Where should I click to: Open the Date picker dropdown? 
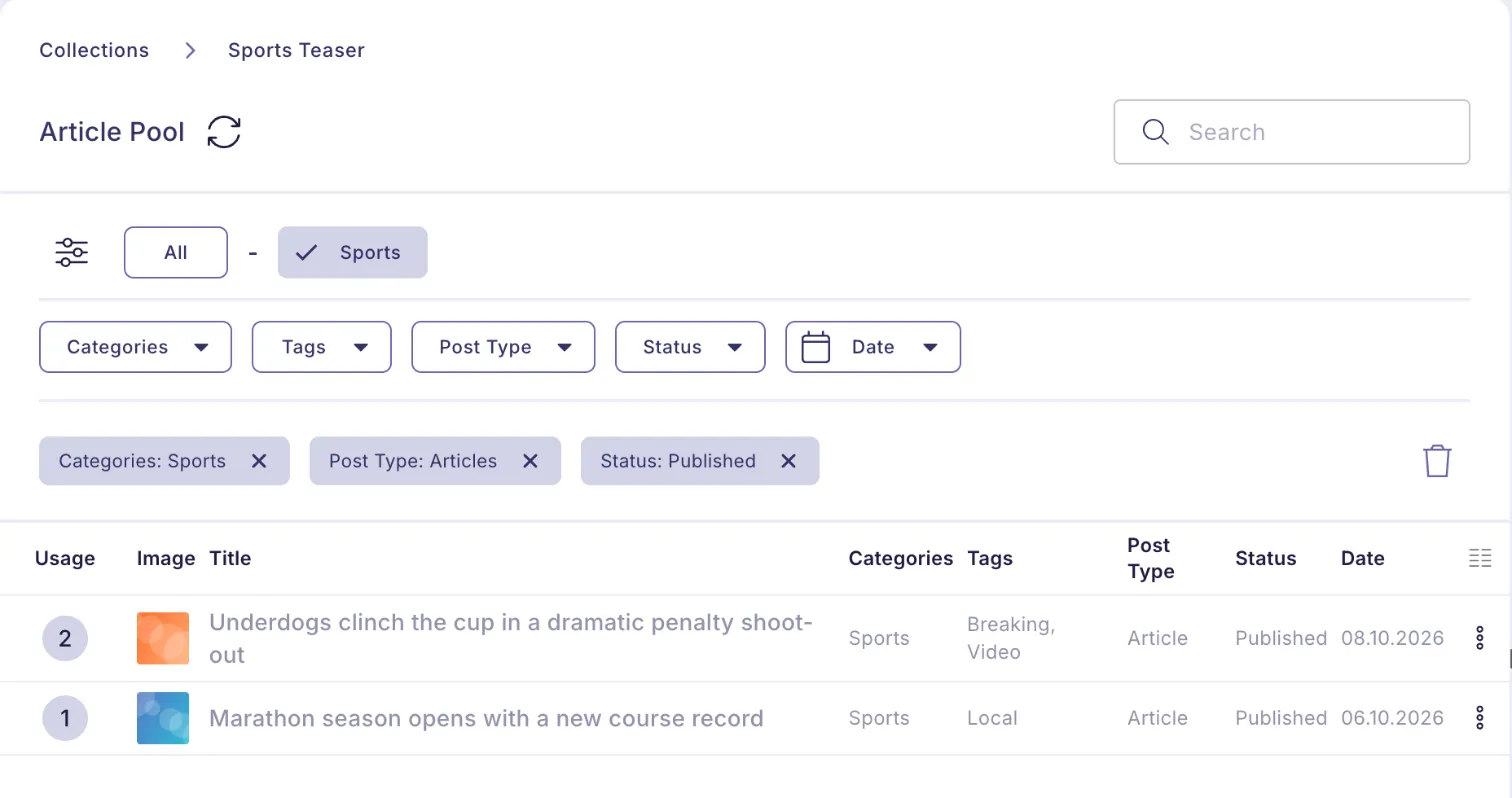tap(873, 347)
